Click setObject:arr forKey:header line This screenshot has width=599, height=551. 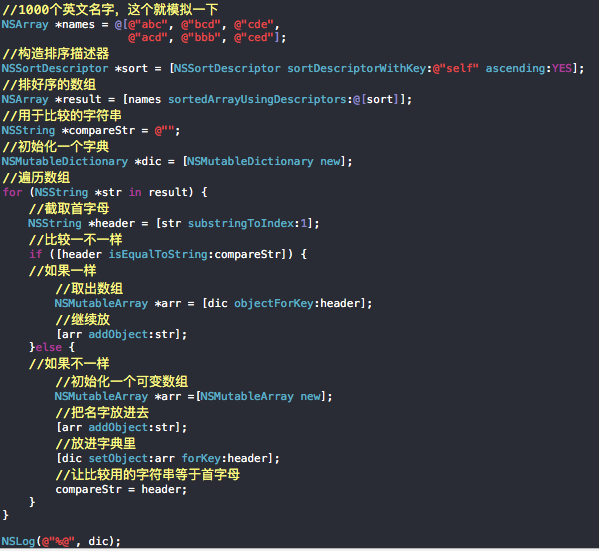coord(168,458)
